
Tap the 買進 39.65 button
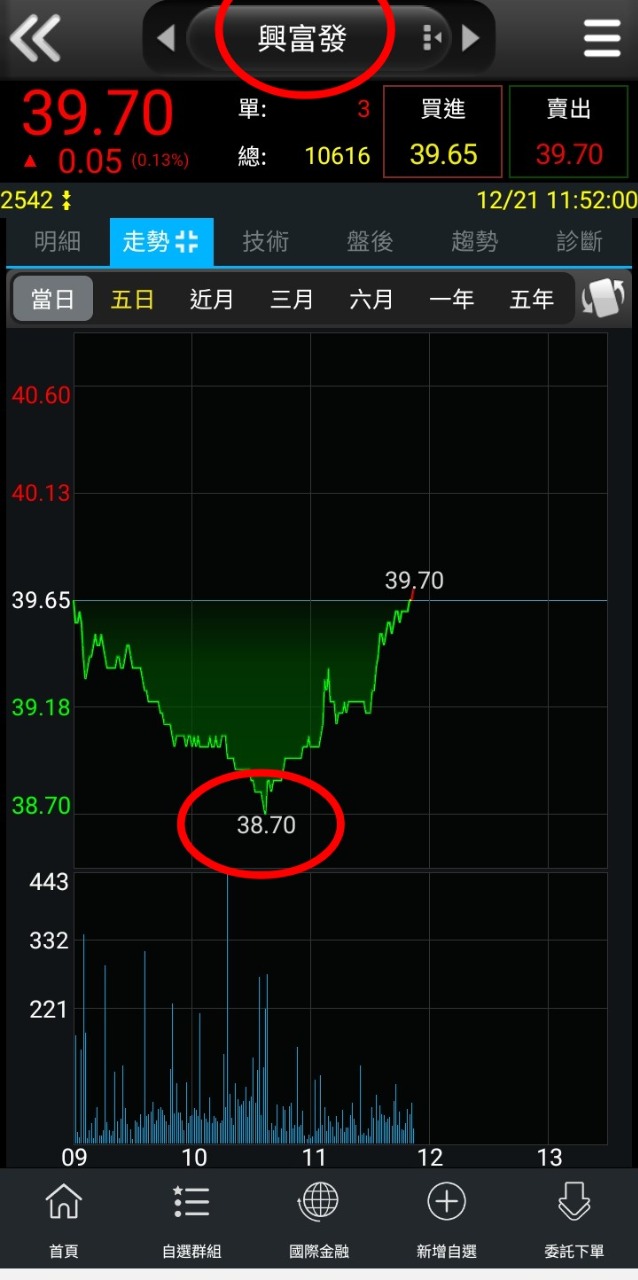[x=443, y=132]
